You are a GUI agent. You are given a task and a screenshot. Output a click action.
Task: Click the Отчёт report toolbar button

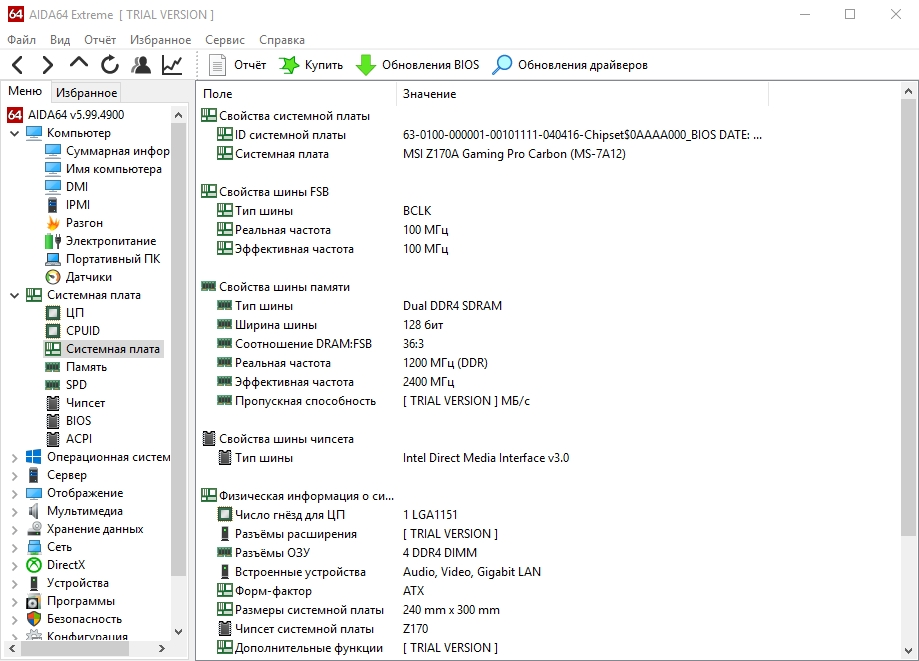[x=237, y=64]
